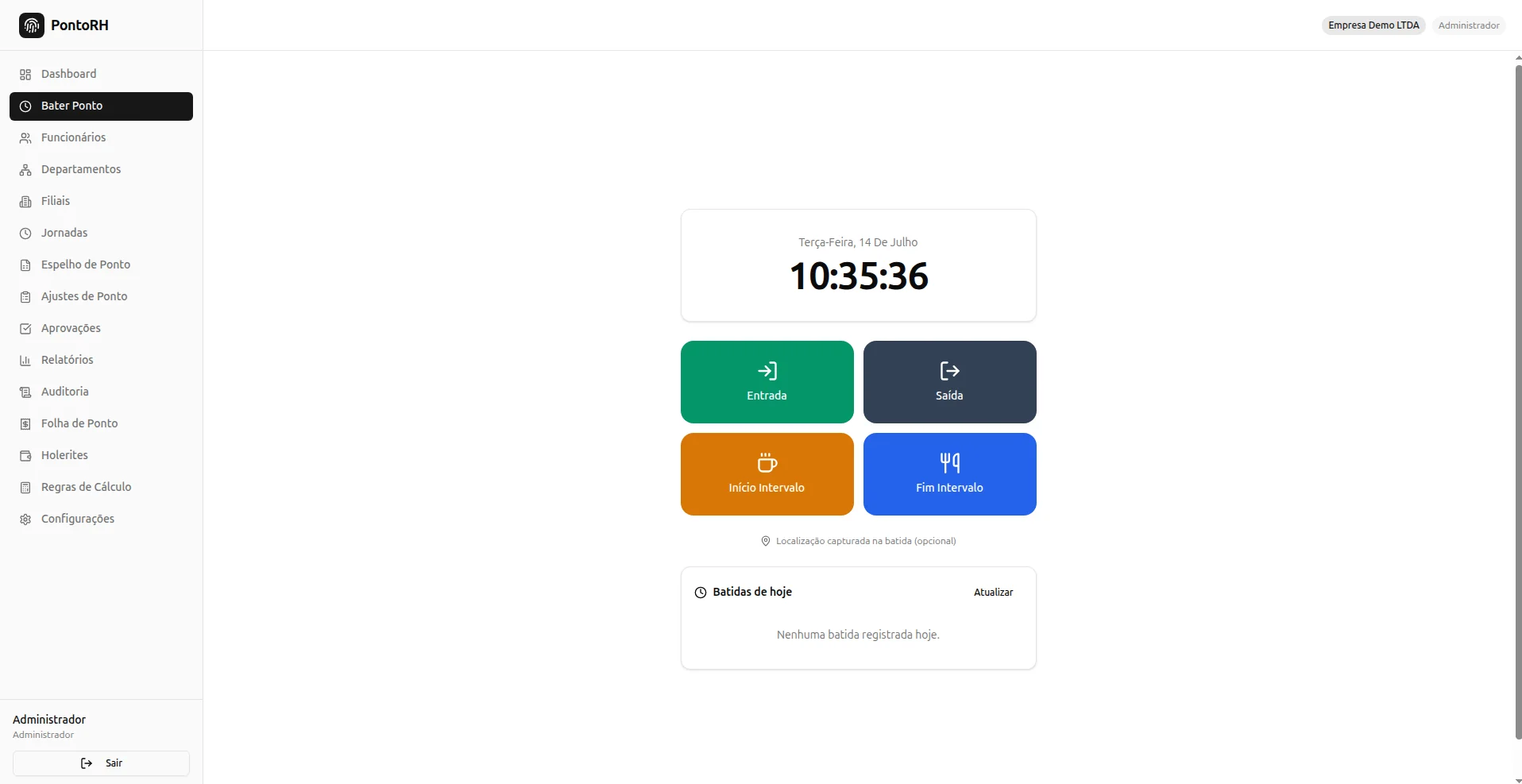Click the Dashboard grid icon
Screen dimensions: 1522x784
point(25,74)
